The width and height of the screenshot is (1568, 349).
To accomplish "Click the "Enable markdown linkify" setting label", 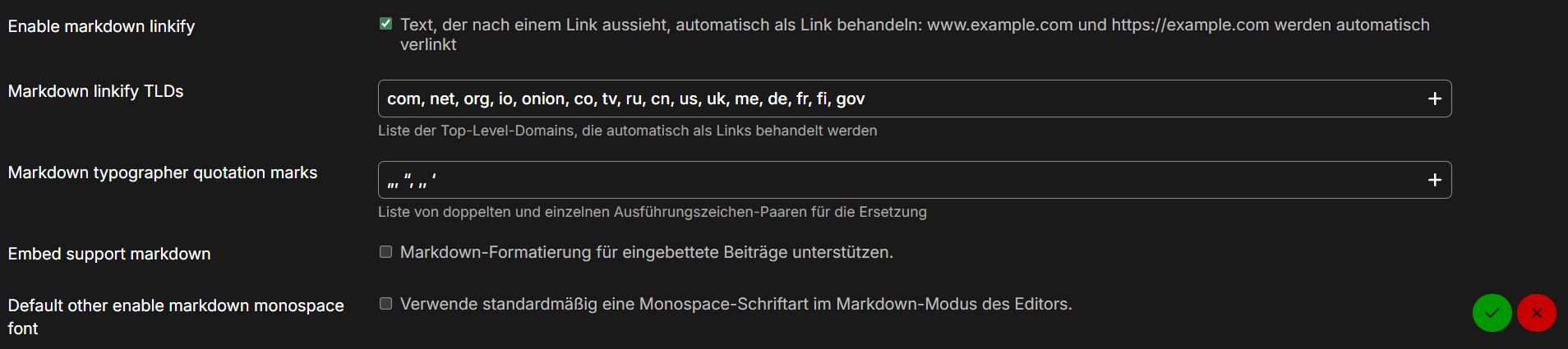I will [101, 26].
